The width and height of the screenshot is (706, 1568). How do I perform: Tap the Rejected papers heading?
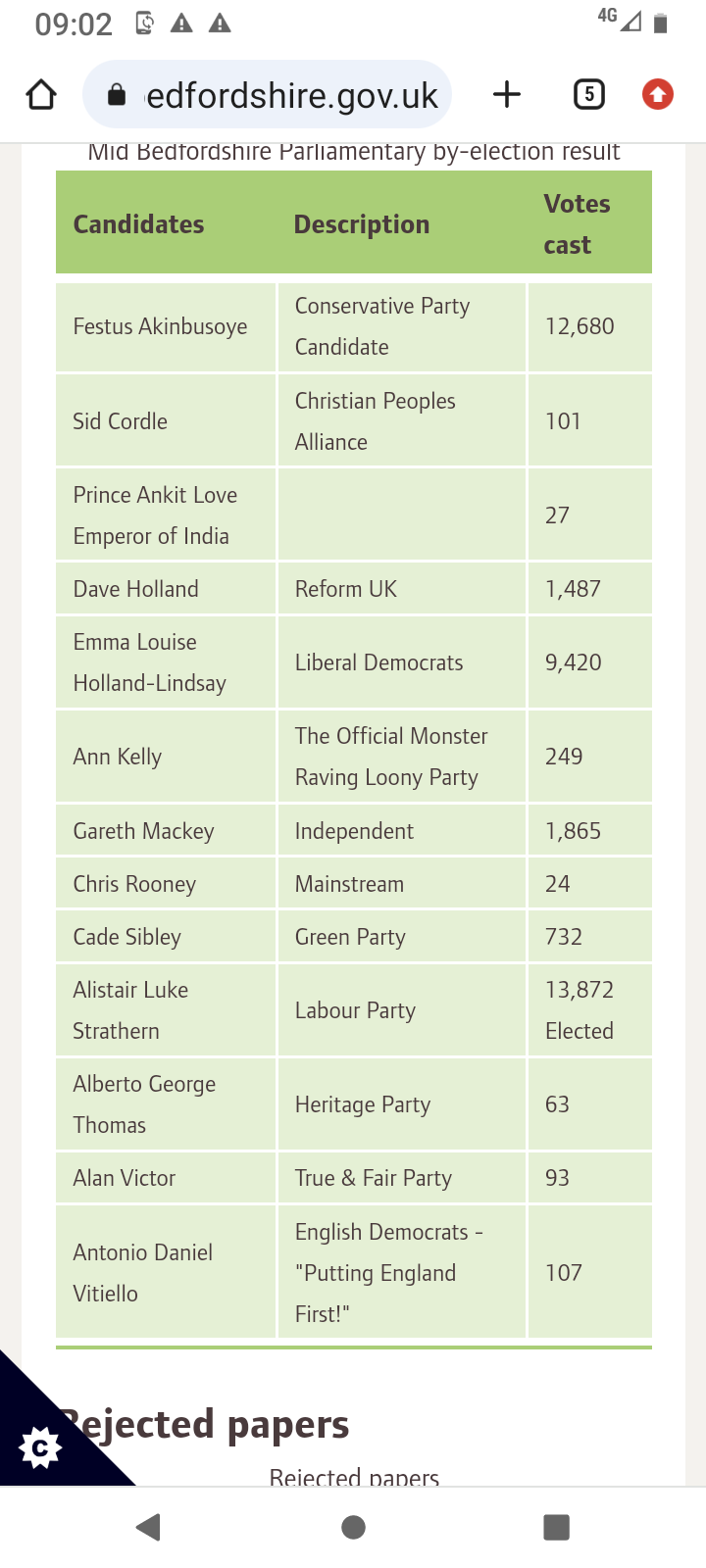pyautogui.click(x=204, y=1424)
